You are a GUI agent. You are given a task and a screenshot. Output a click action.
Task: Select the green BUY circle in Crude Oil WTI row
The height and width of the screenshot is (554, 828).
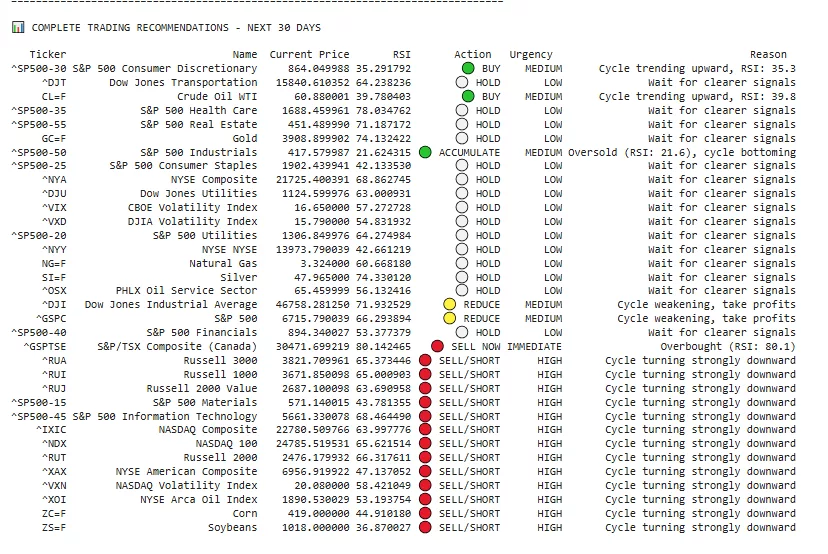pos(467,97)
